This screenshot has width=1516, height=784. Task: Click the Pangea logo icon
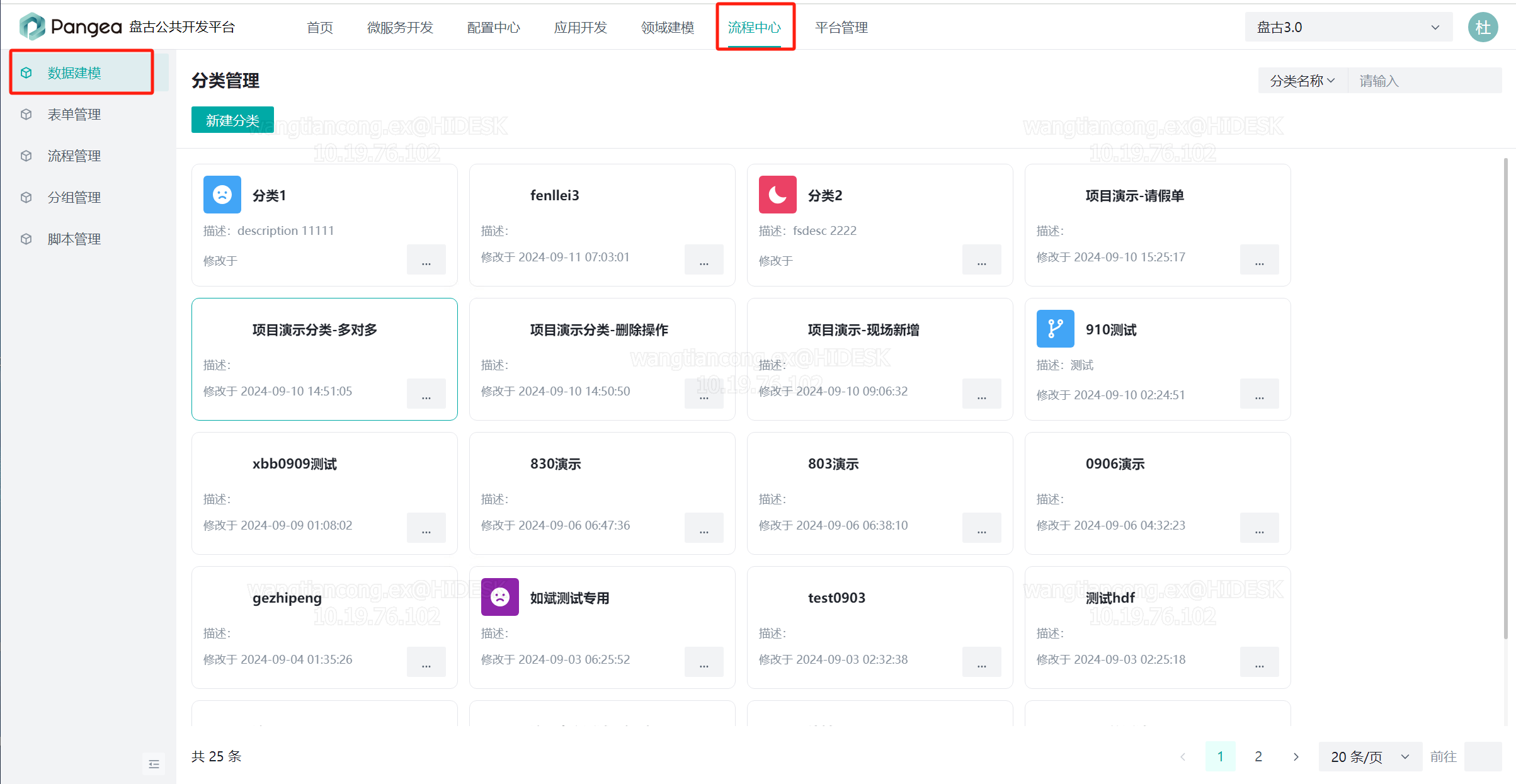coord(32,26)
